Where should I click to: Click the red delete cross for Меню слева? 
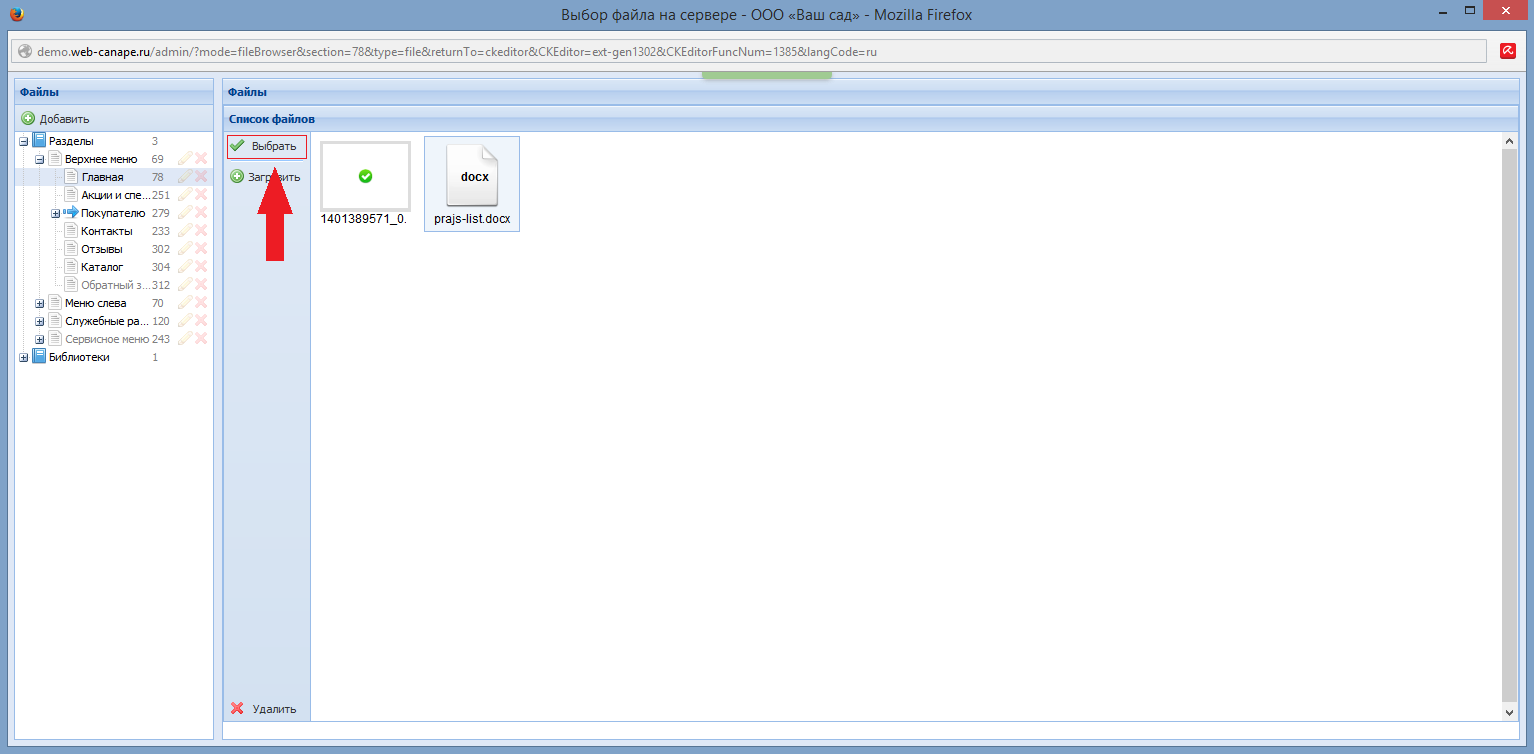click(x=201, y=303)
